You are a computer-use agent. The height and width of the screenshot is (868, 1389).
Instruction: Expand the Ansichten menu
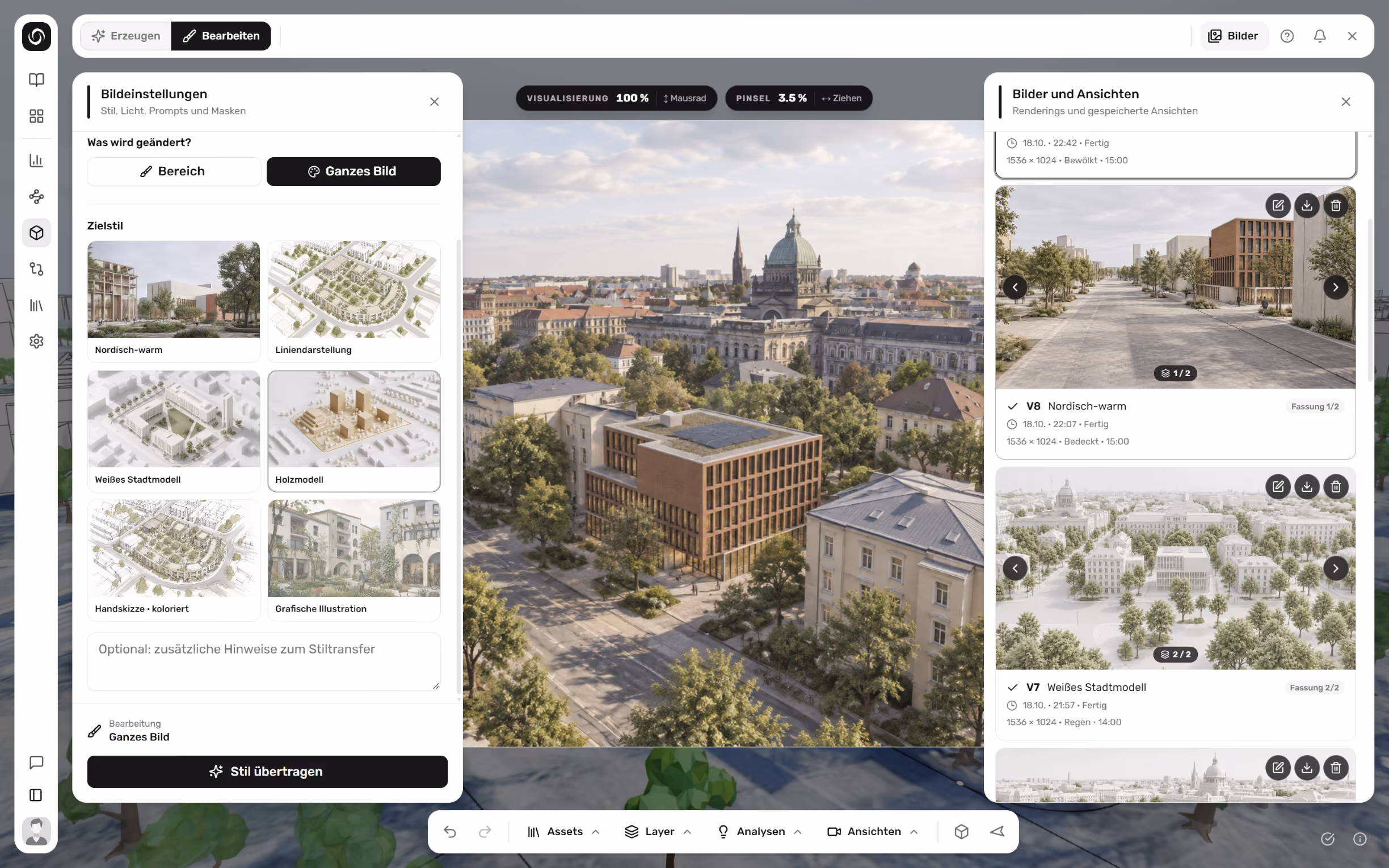(873, 831)
